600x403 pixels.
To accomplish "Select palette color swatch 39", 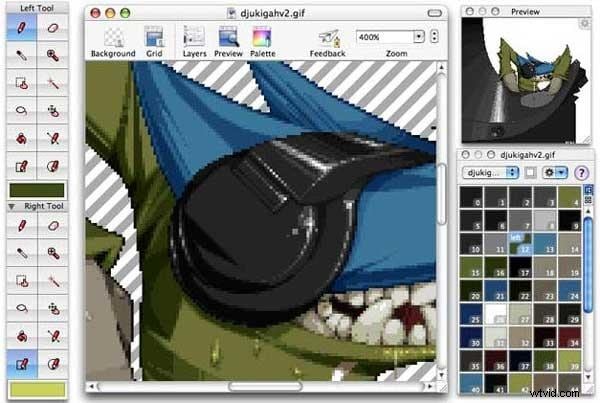I will click(x=570, y=361).
